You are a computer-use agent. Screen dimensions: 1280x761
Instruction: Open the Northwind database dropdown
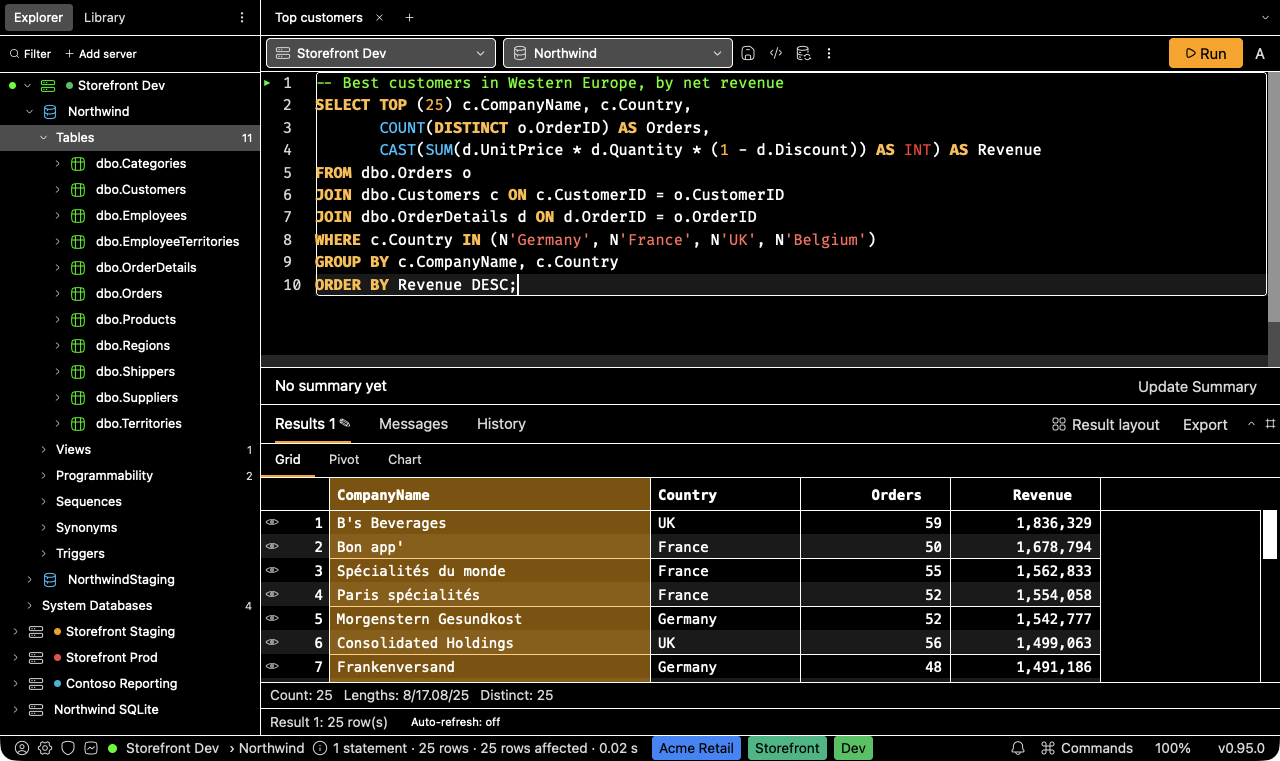(618, 53)
